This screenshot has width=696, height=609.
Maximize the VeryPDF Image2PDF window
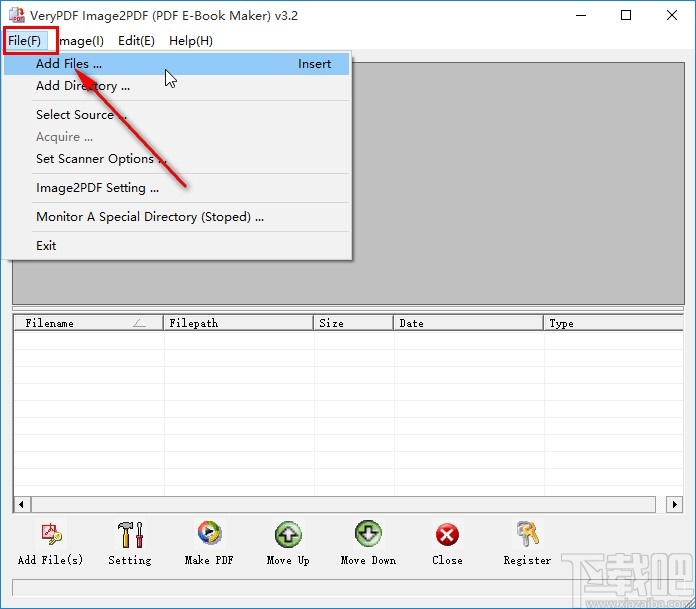pos(626,15)
